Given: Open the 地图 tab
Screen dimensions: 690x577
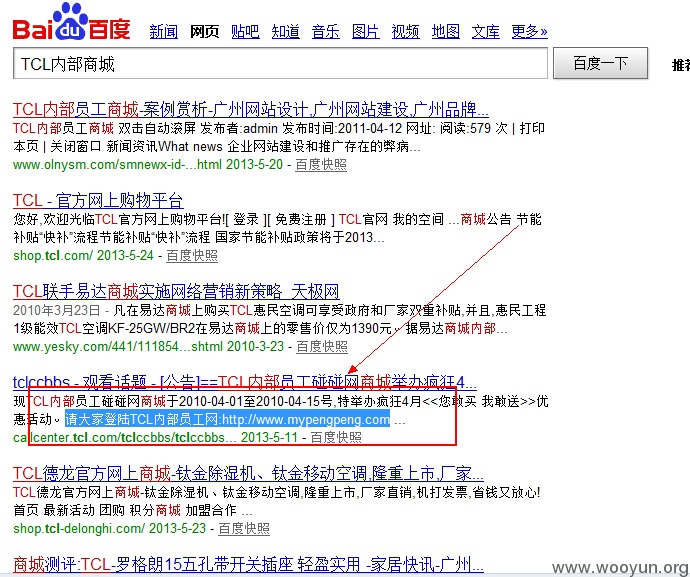Looking at the screenshot, I should tap(446, 32).
